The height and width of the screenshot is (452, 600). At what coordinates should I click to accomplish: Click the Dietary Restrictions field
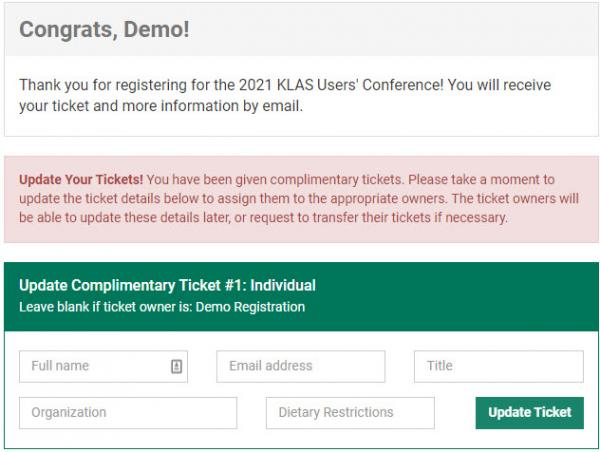pyautogui.click(x=350, y=412)
